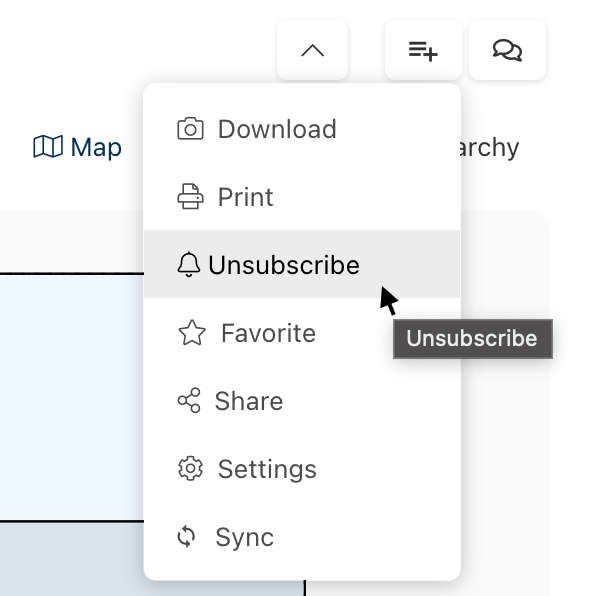602x596 pixels.
Task: Toggle Unsubscribe notification entry
Action: point(284,265)
